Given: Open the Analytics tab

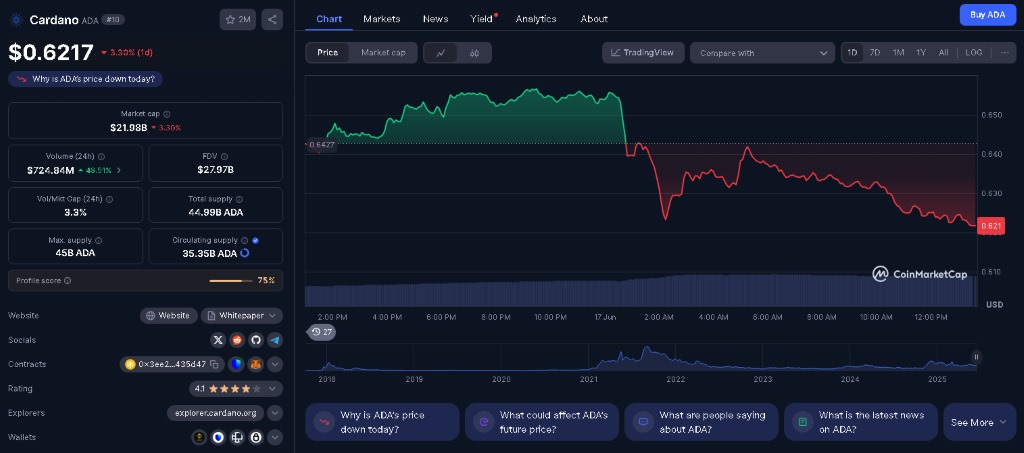Looking at the screenshot, I should (536, 19).
